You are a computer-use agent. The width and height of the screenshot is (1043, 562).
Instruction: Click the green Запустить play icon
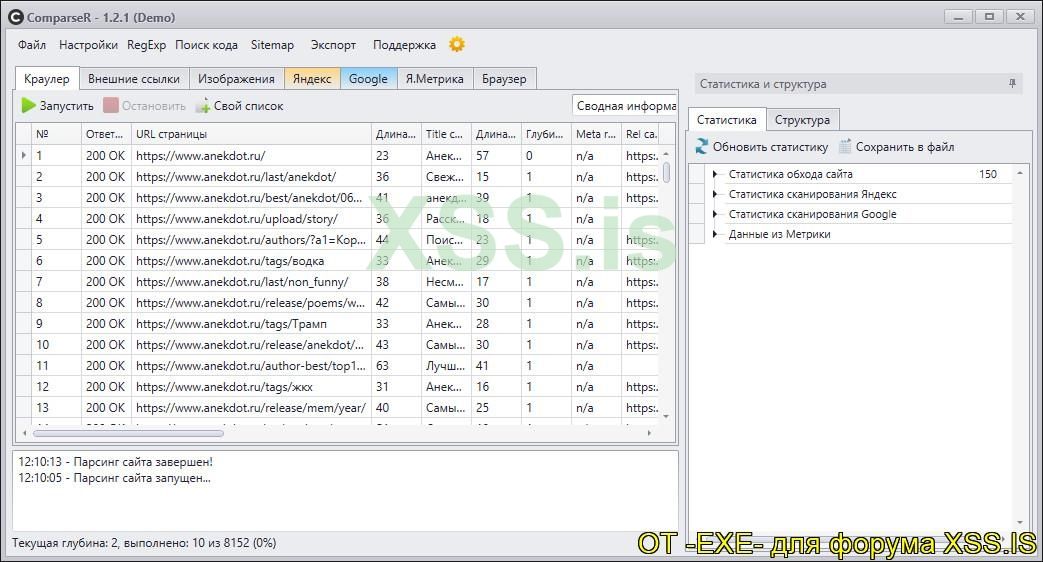[29, 106]
